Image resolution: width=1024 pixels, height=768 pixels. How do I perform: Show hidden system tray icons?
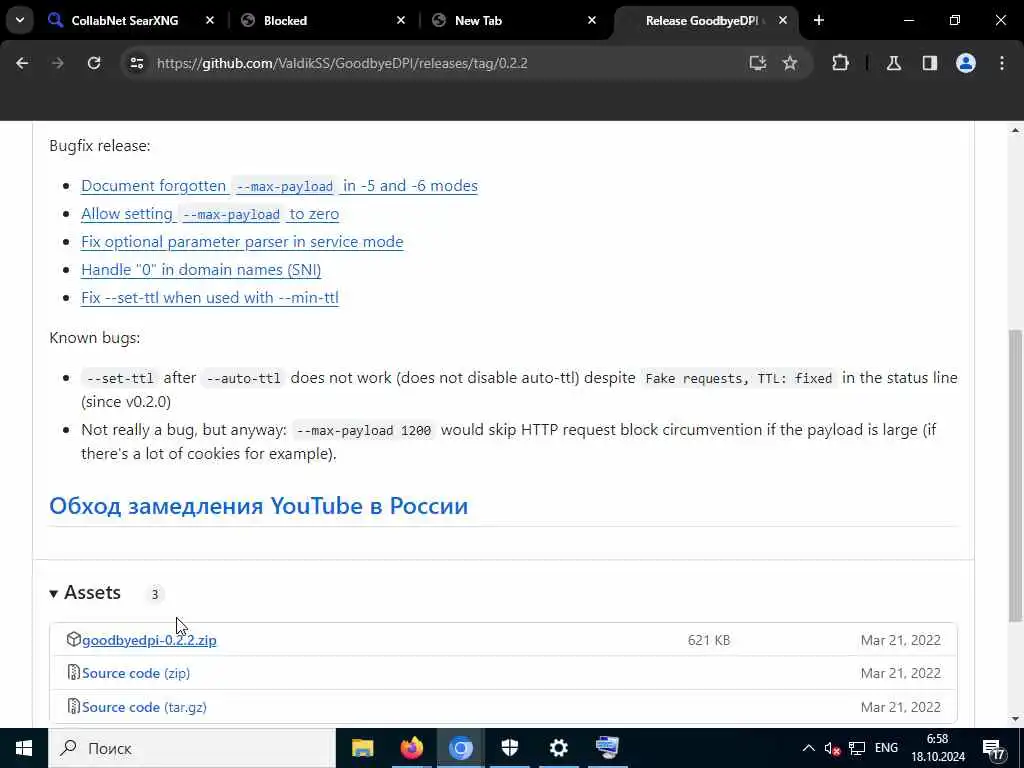point(808,748)
